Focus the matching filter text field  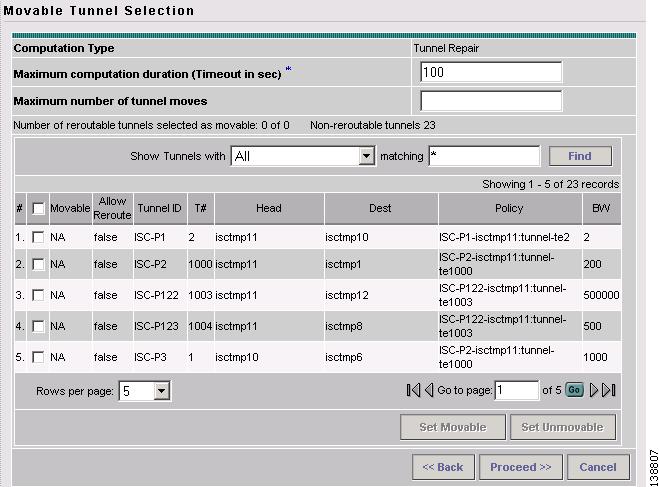click(x=484, y=156)
